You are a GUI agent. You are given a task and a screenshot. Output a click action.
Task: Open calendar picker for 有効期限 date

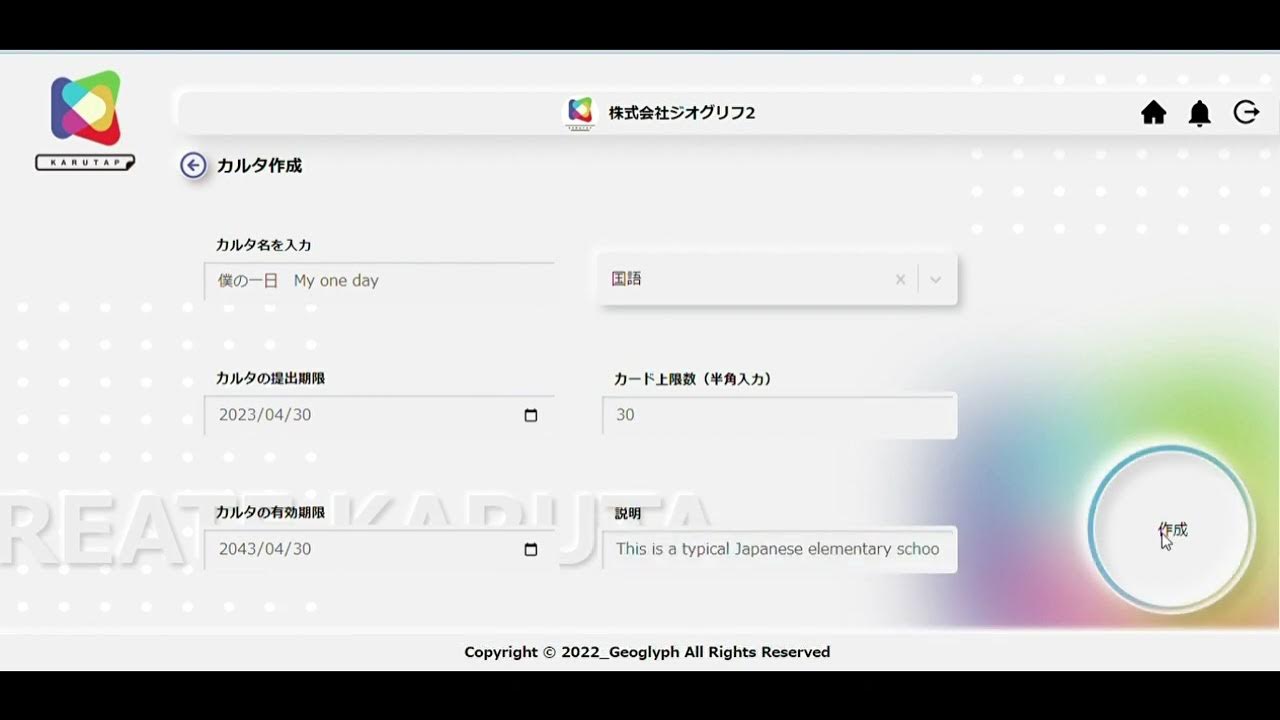(531, 549)
